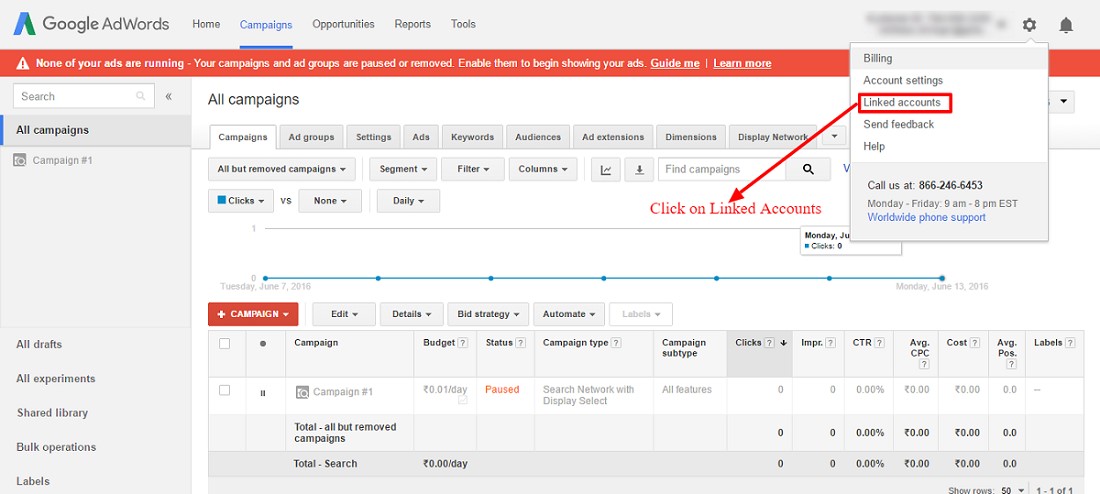Click the Paused status text
The height and width of the screenshot is (494, 1100).
click(502, 389)
